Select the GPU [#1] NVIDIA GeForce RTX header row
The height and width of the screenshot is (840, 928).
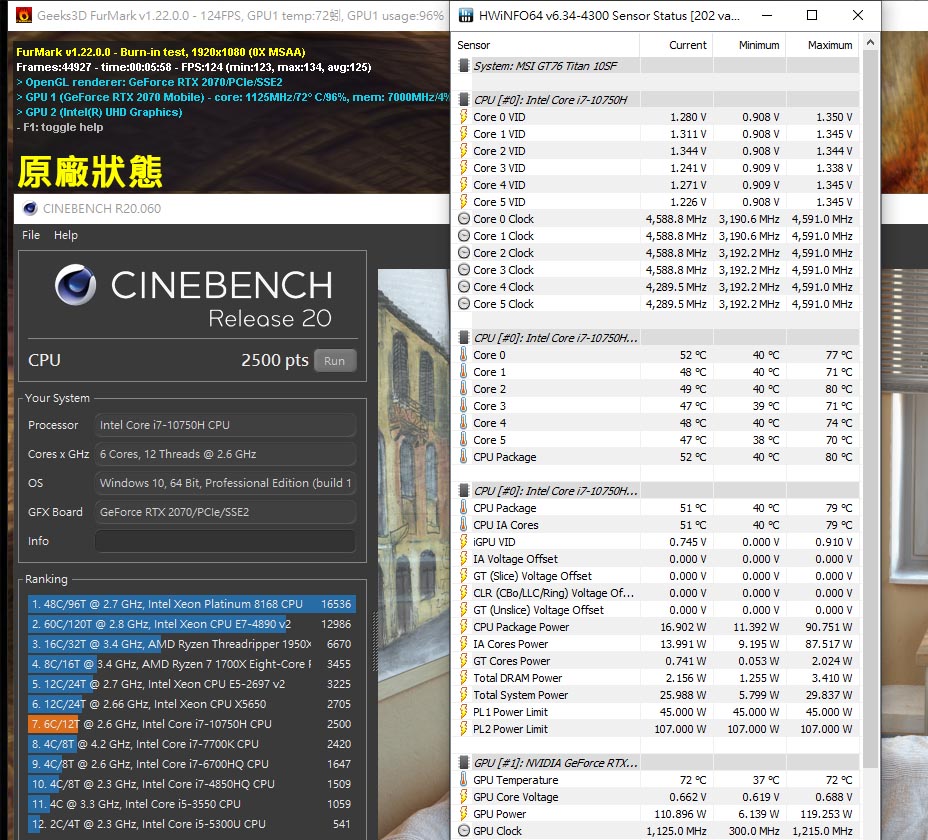[x=657, y=762]
